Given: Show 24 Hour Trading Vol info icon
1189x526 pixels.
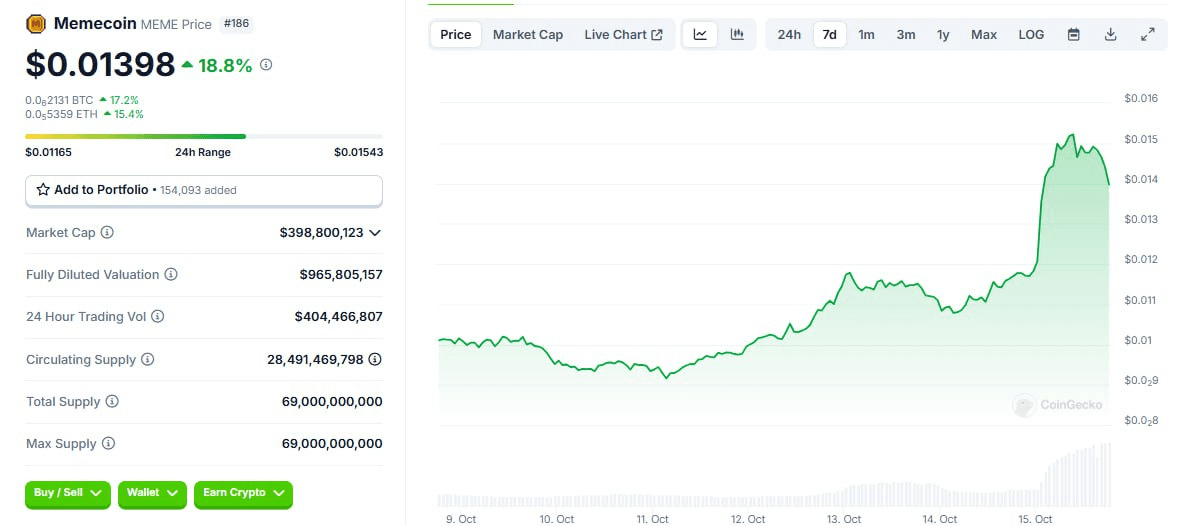Looking at the screenshot, I should point(158,317).
